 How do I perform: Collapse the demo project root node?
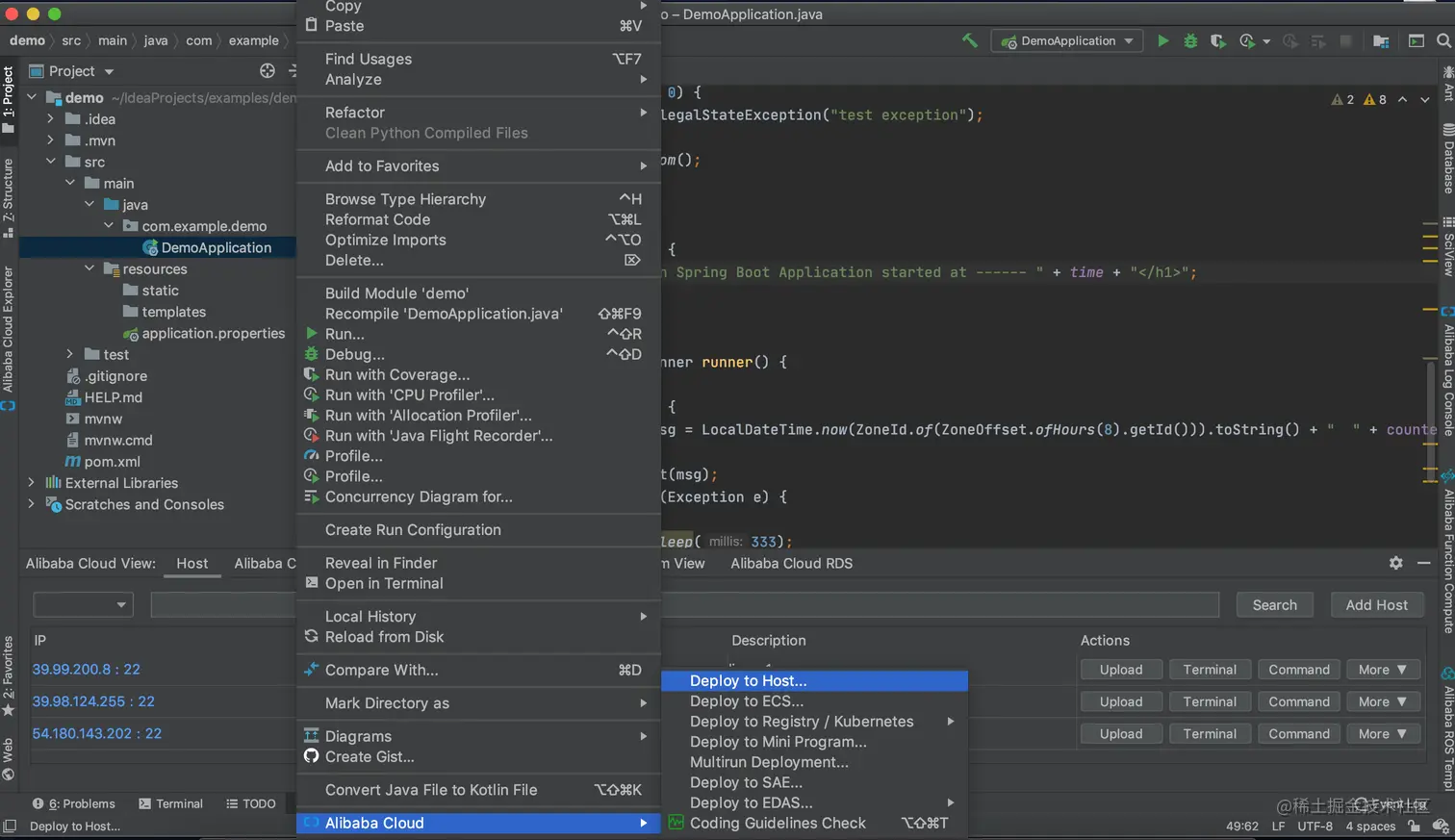tap(32, 97)
